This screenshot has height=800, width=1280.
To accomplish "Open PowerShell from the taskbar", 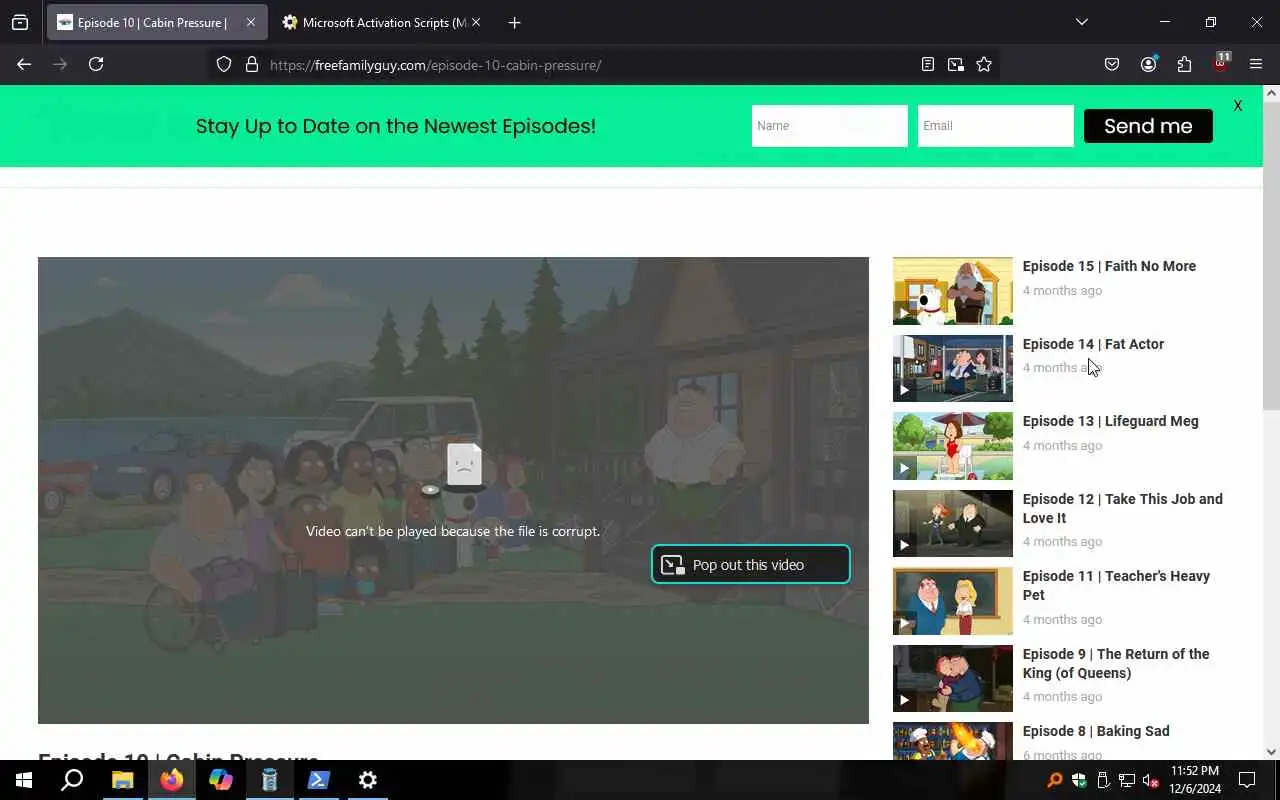I will (x=319, y=780).
